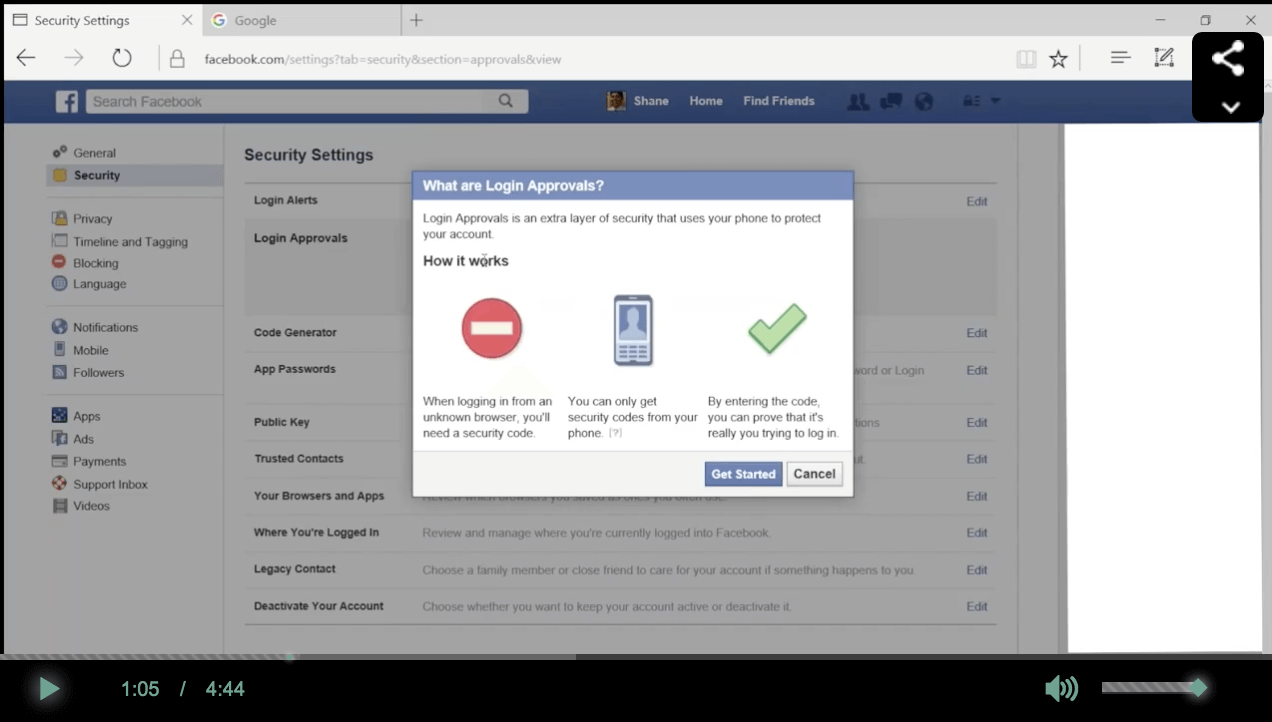Edit Login Alerts

point(976,201)
